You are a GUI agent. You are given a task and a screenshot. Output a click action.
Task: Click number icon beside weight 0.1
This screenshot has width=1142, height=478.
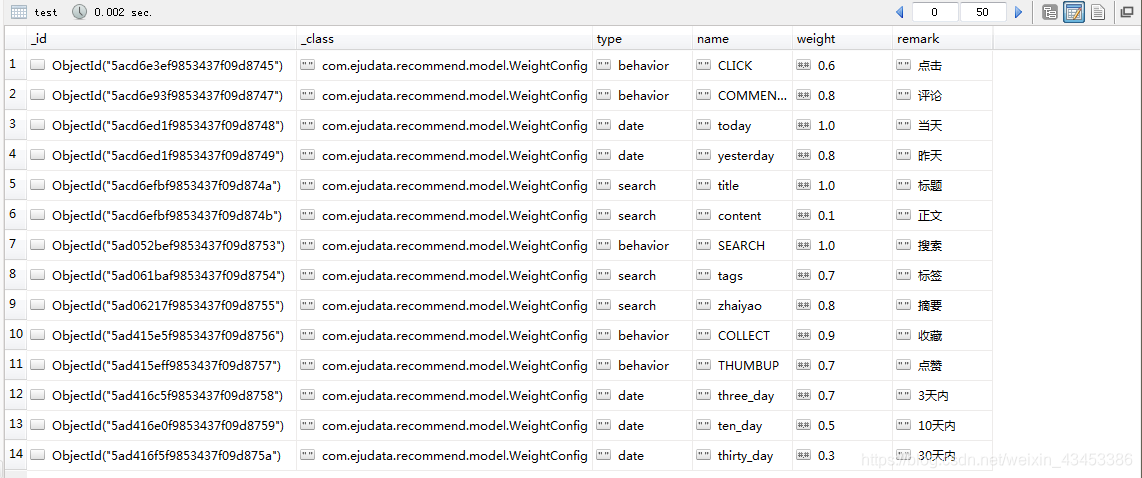coord(803,216)
